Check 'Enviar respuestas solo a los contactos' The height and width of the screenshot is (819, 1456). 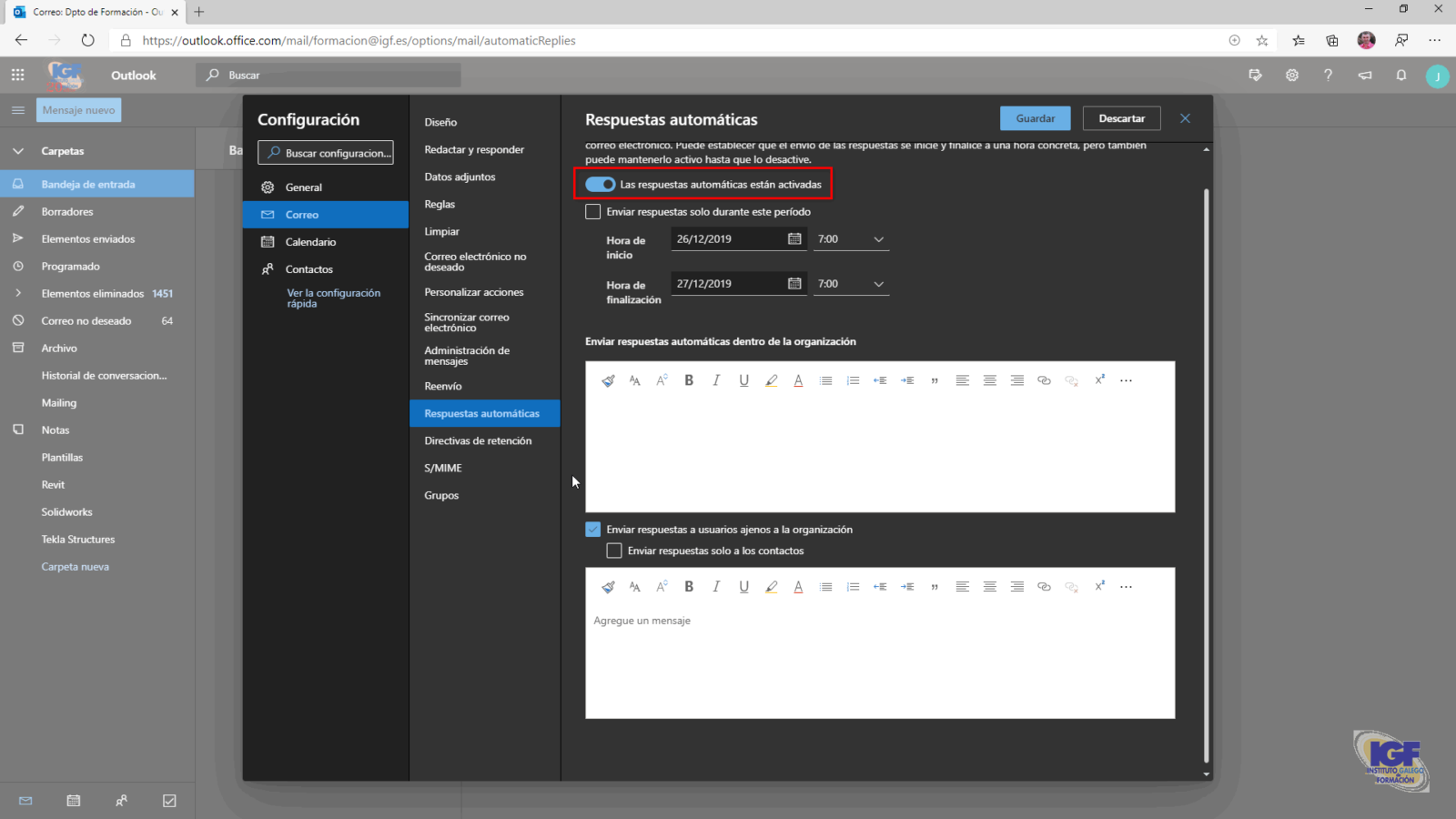coord(614,551)
